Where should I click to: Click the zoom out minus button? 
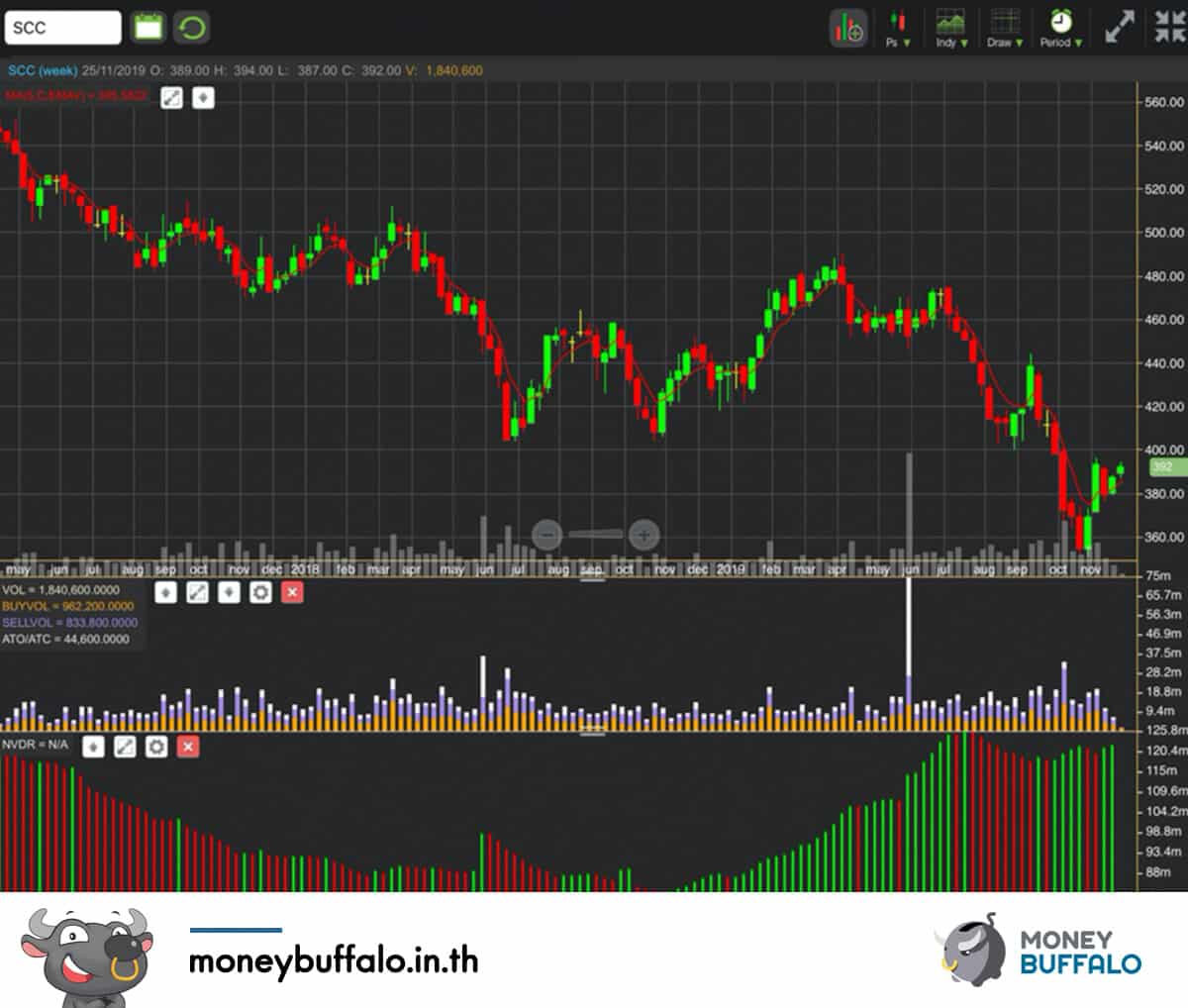click(546, 536)
